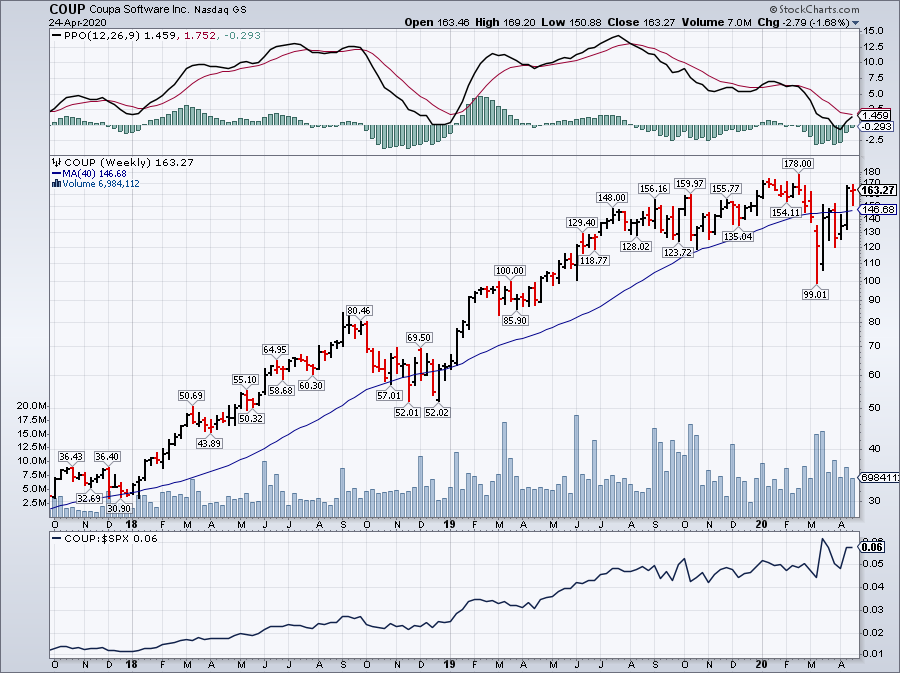
Task: Select the blue MA(40) line swatch
Action: 56,173
